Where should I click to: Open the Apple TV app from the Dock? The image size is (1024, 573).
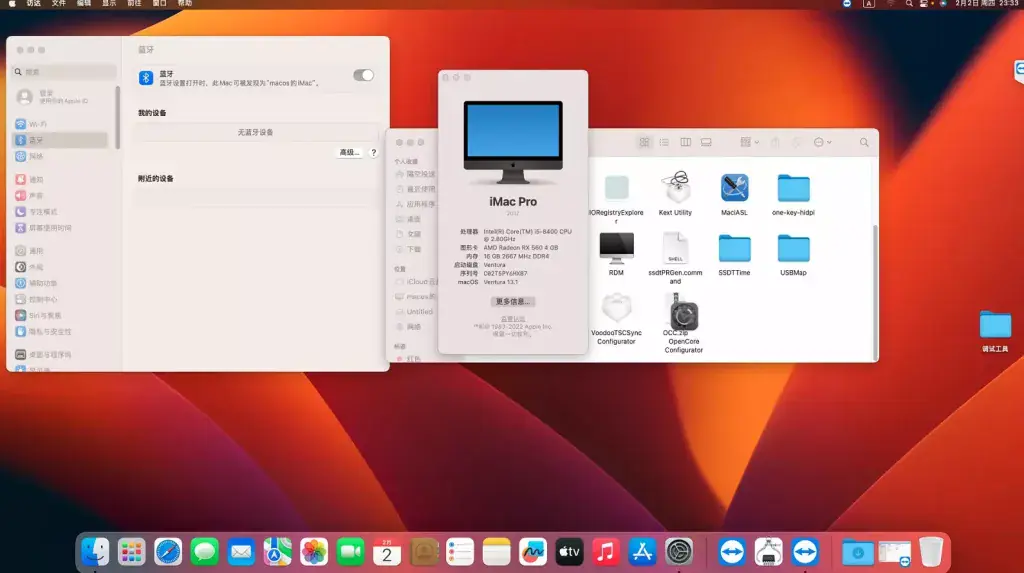(569, 552)
